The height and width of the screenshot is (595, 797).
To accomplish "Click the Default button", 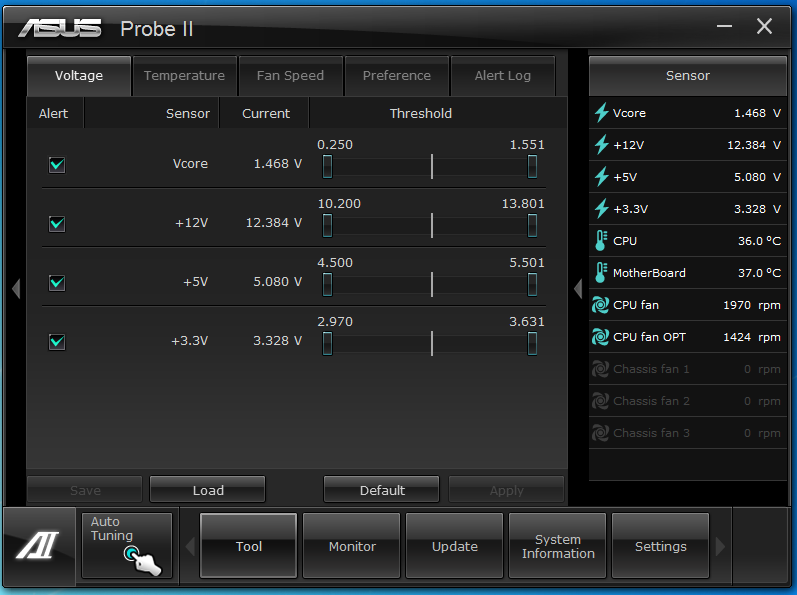I will 382,490.
